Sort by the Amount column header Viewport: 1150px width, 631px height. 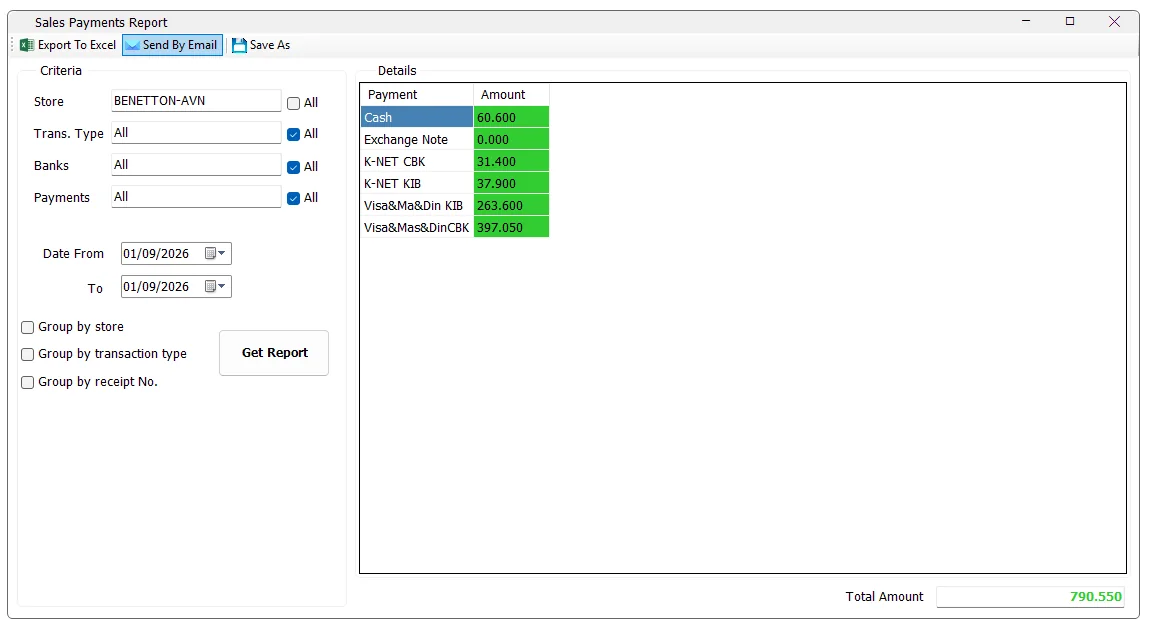tap(511, 95)
